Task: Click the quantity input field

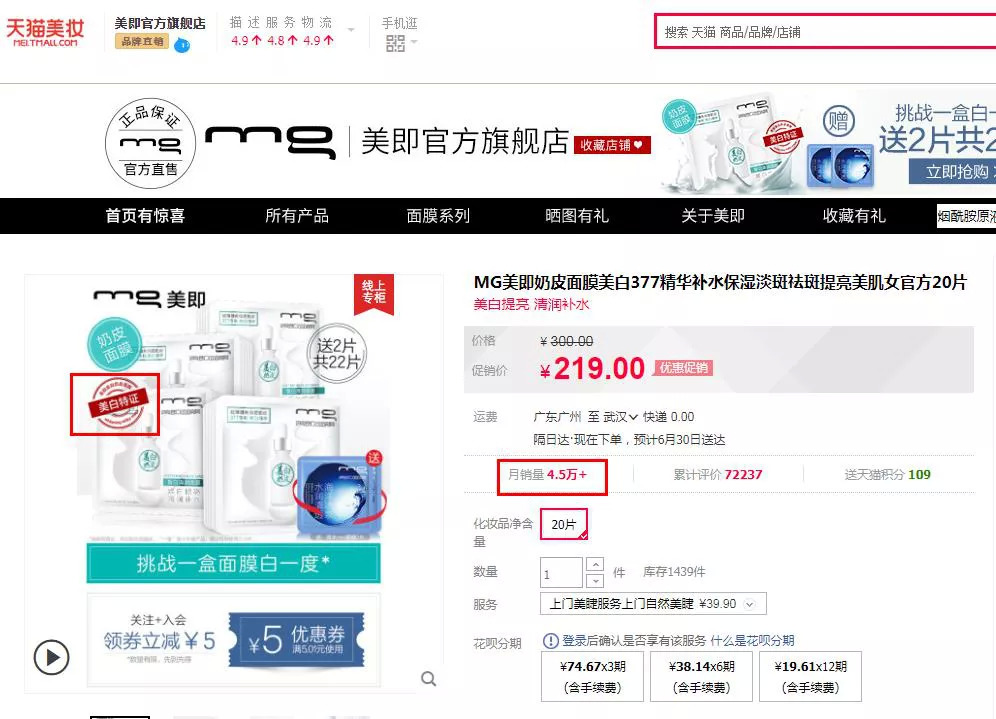Action: (x=561, y=573)
